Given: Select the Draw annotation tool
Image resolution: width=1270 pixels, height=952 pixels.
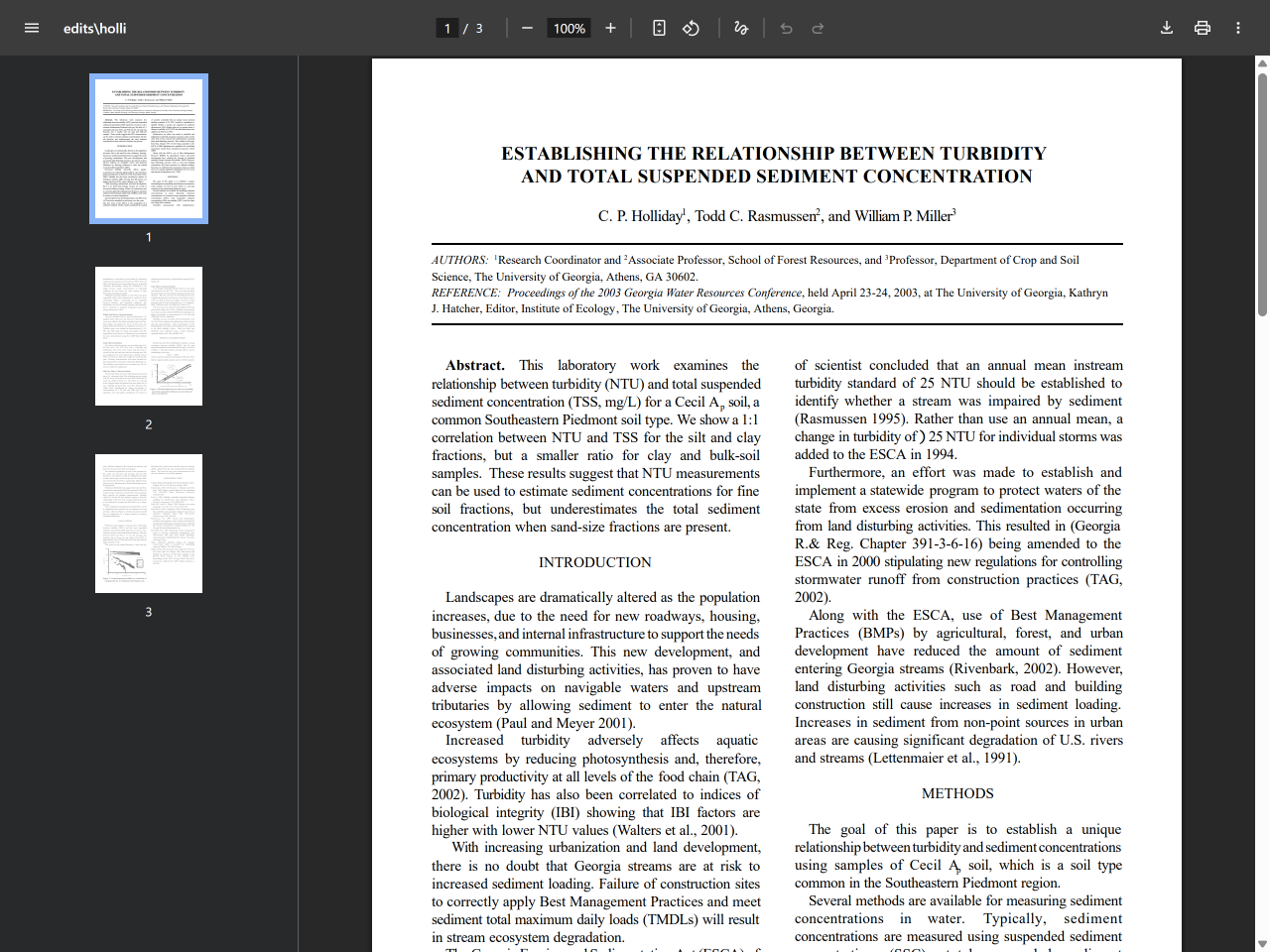Looking at the screenshot, I should (740, 28).
